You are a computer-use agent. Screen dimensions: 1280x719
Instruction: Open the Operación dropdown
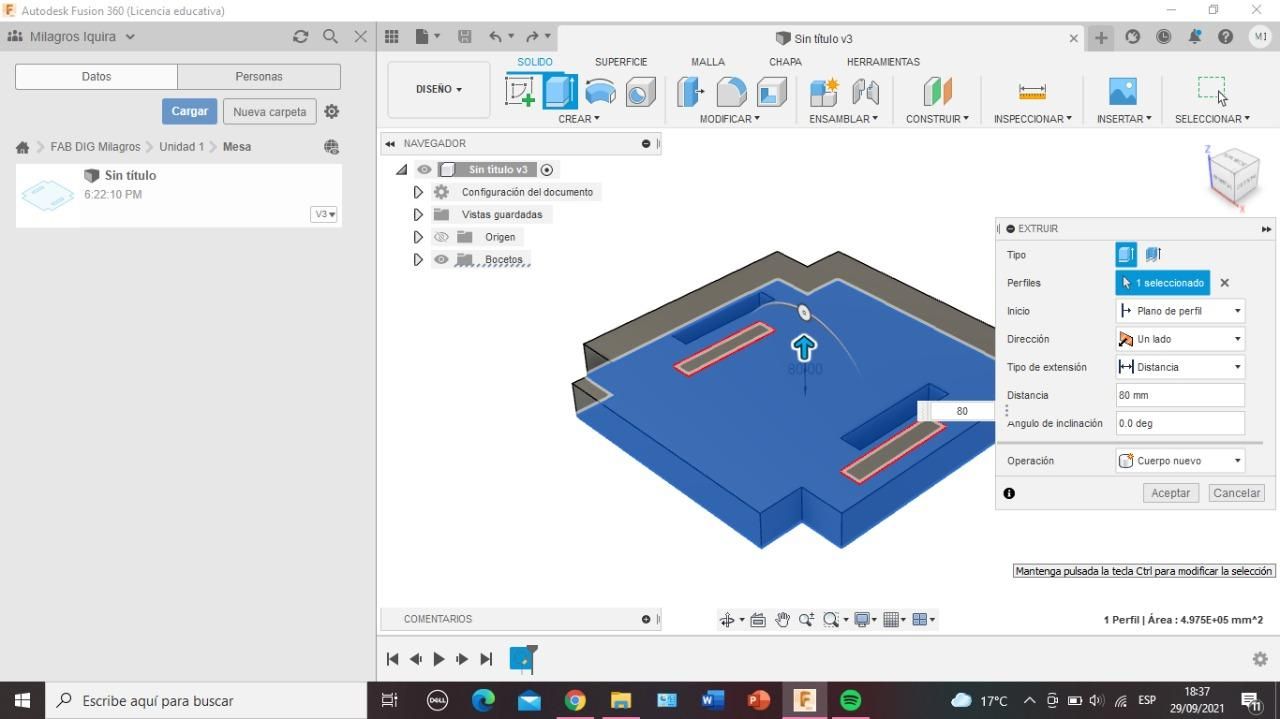(x=1180, y=461)
